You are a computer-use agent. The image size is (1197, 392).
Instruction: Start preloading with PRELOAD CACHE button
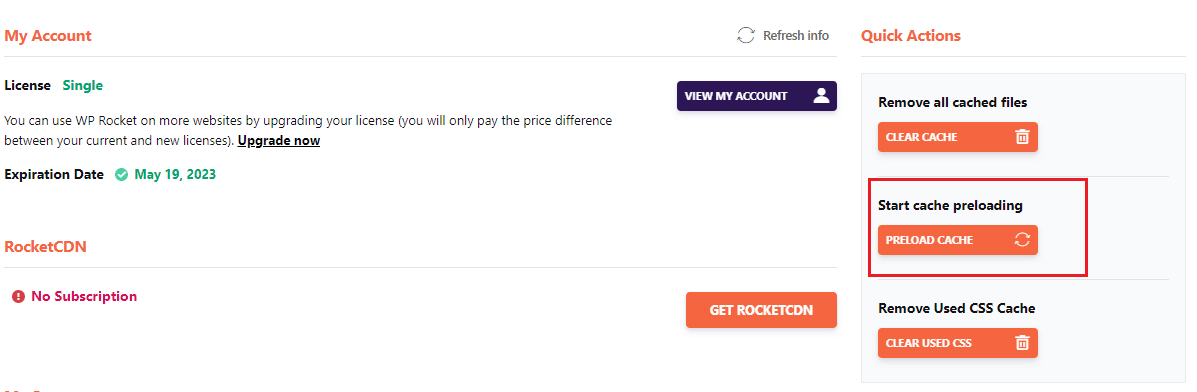pos(957,240)
